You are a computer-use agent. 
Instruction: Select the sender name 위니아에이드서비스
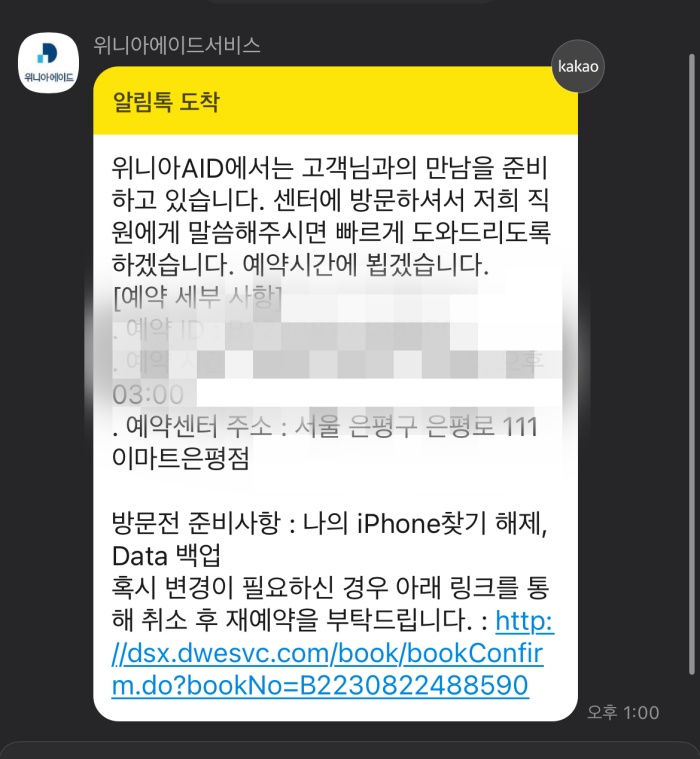177,46
